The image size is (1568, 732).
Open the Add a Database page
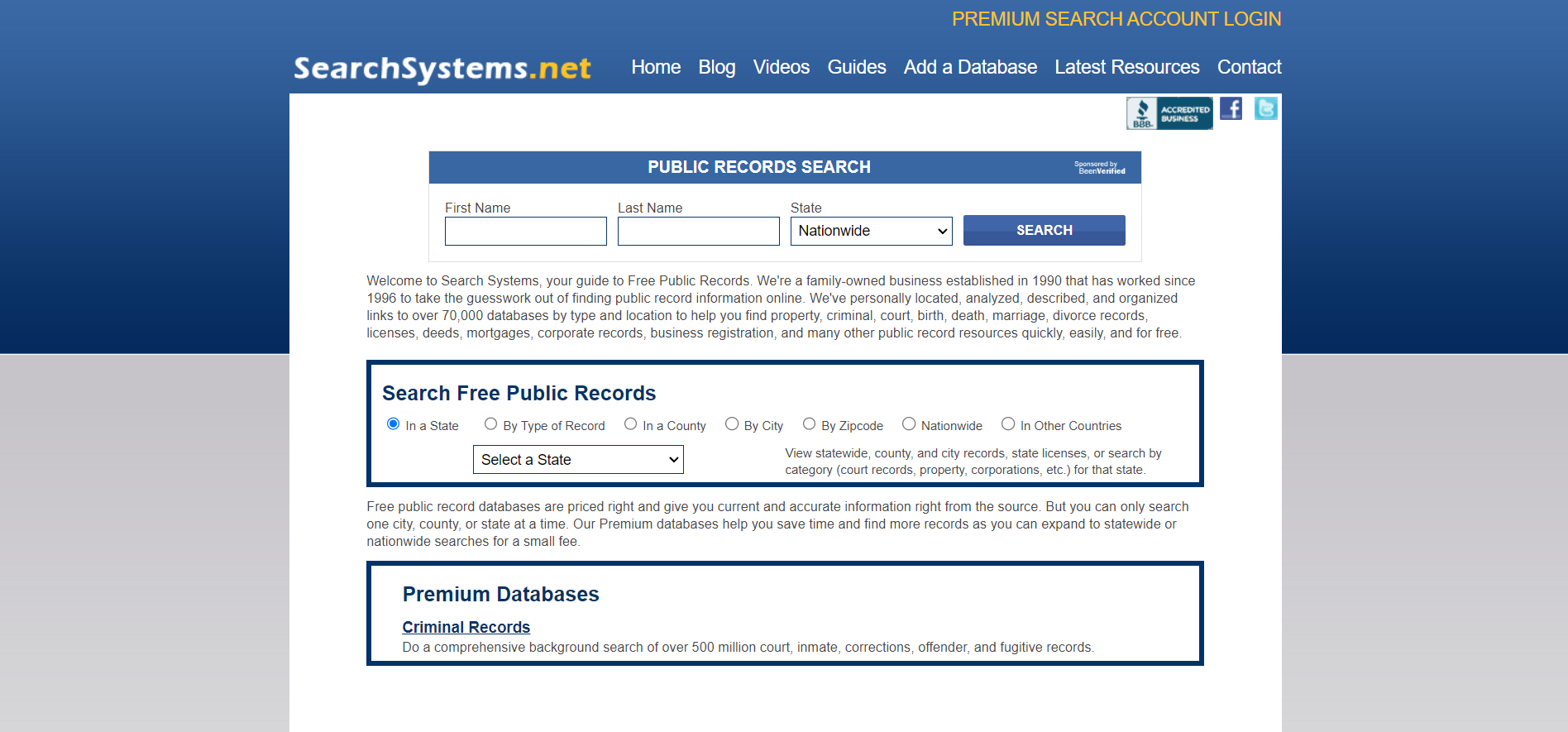coord(970,67)
